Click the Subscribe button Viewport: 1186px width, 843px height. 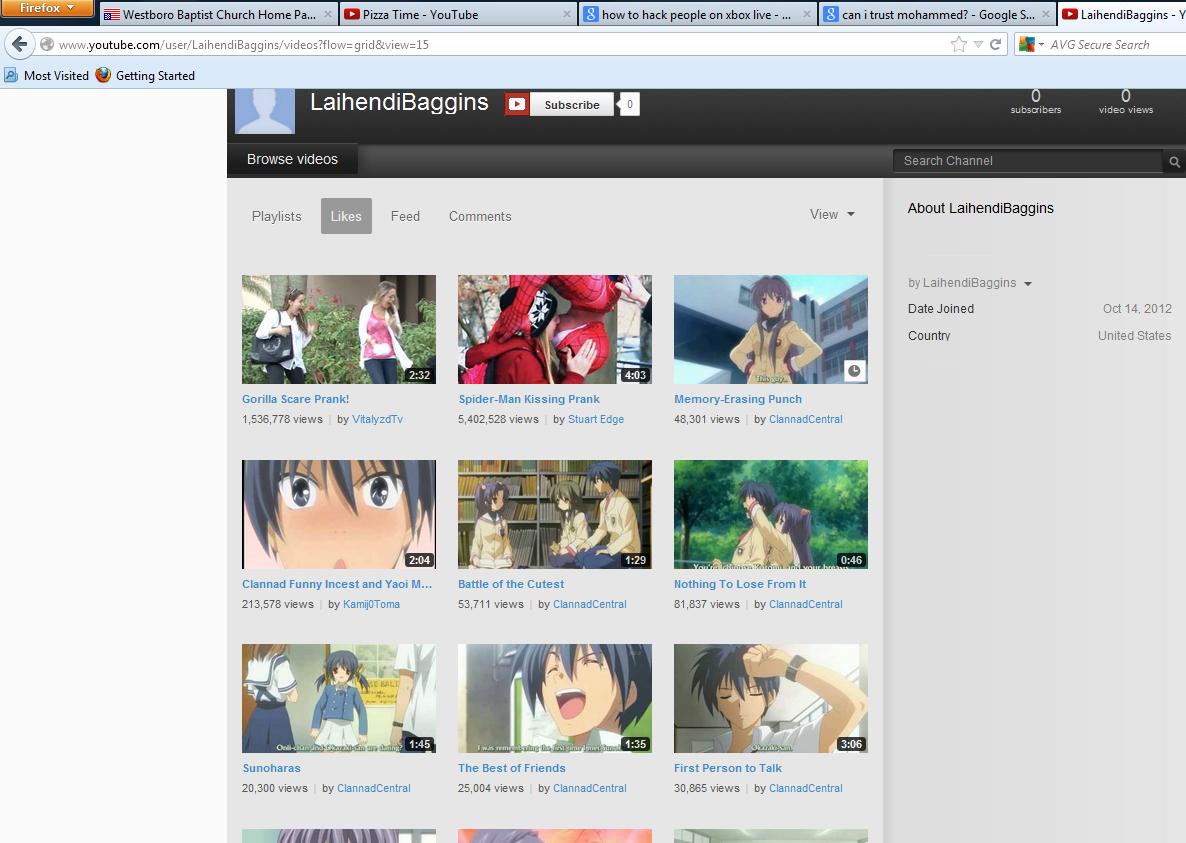pyautogui.click(x=572, y=104)
